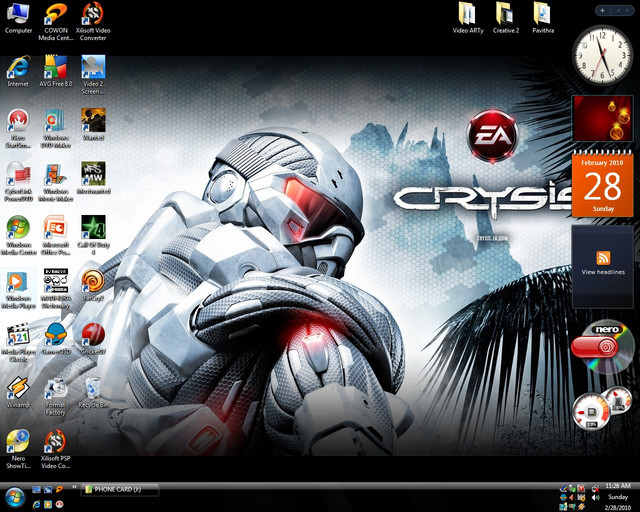Open Xilisoft PSP Video Converter shortcut
Image resolution: width=640 pixels, height=512 pixels.
point(56,449)
